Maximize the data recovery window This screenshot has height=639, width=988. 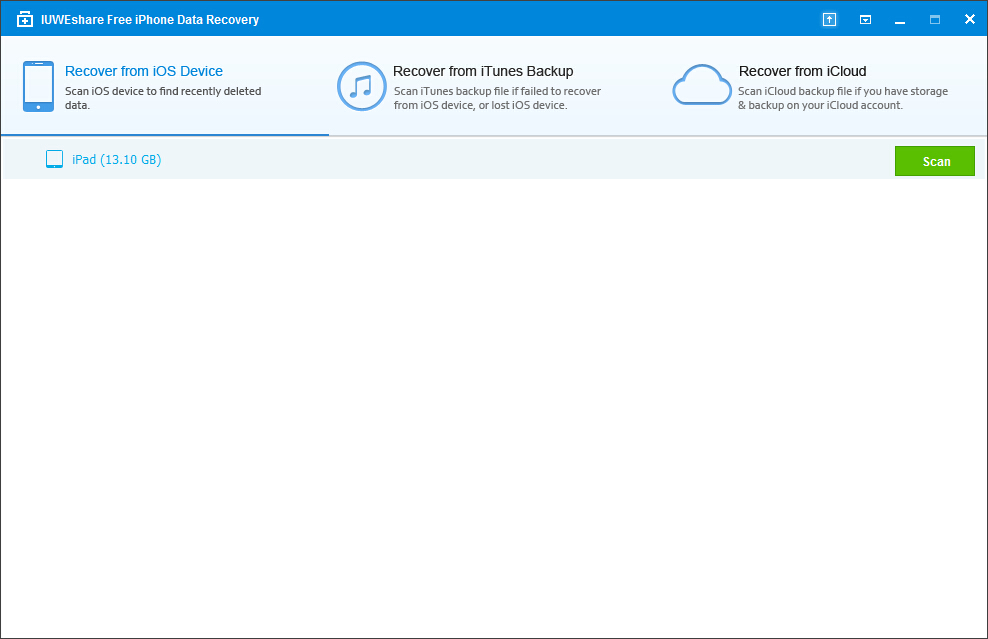[x=935, y=19]
